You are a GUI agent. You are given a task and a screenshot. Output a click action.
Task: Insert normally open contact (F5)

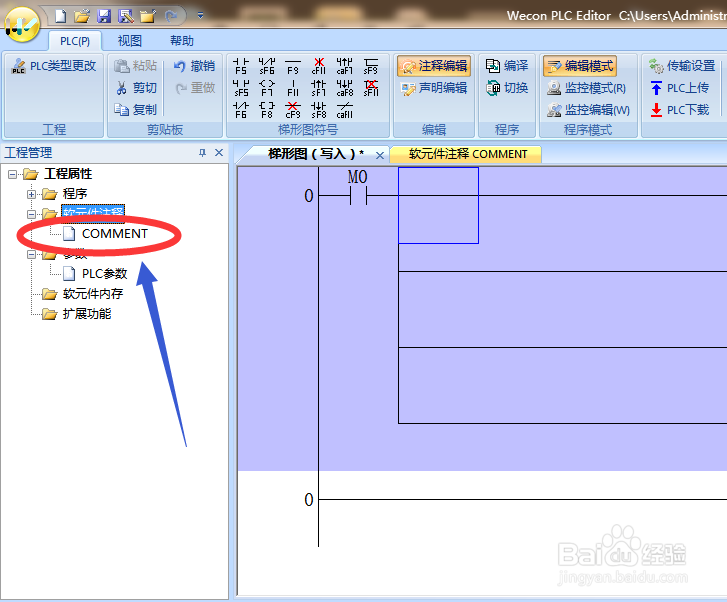tap(241, 66)
